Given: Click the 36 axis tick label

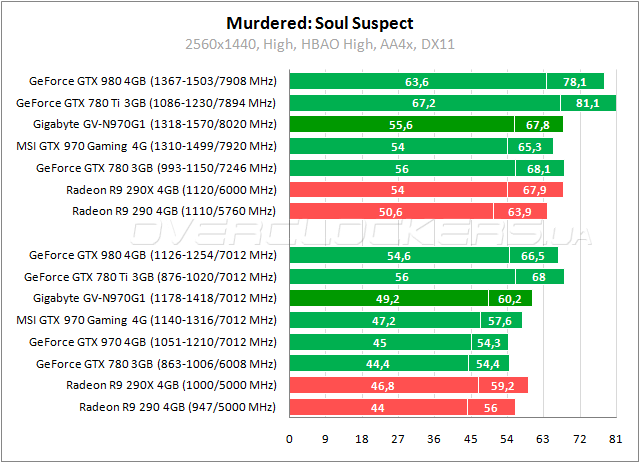Looking at the screenshot, I should click(x=434, y=439).
